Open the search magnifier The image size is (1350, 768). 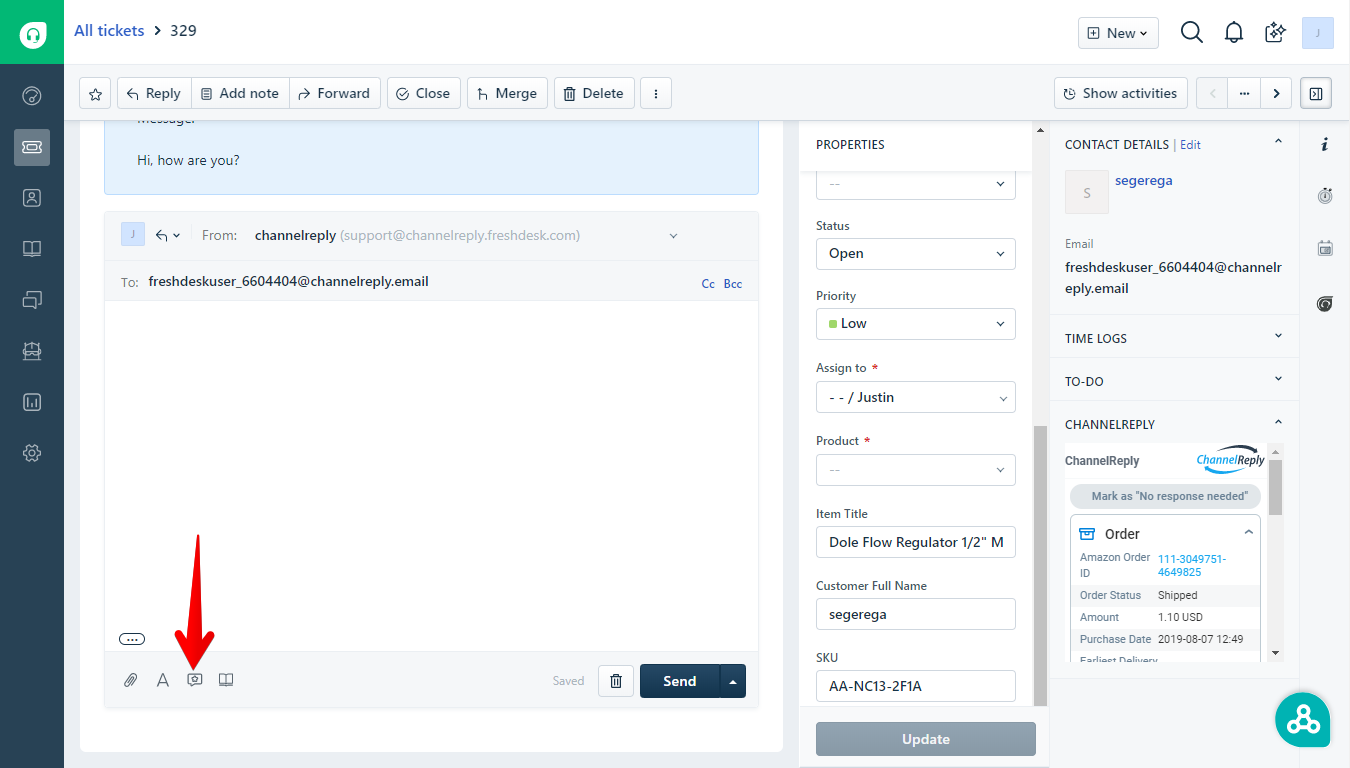pyautogui.click(x=1191, y=33)
